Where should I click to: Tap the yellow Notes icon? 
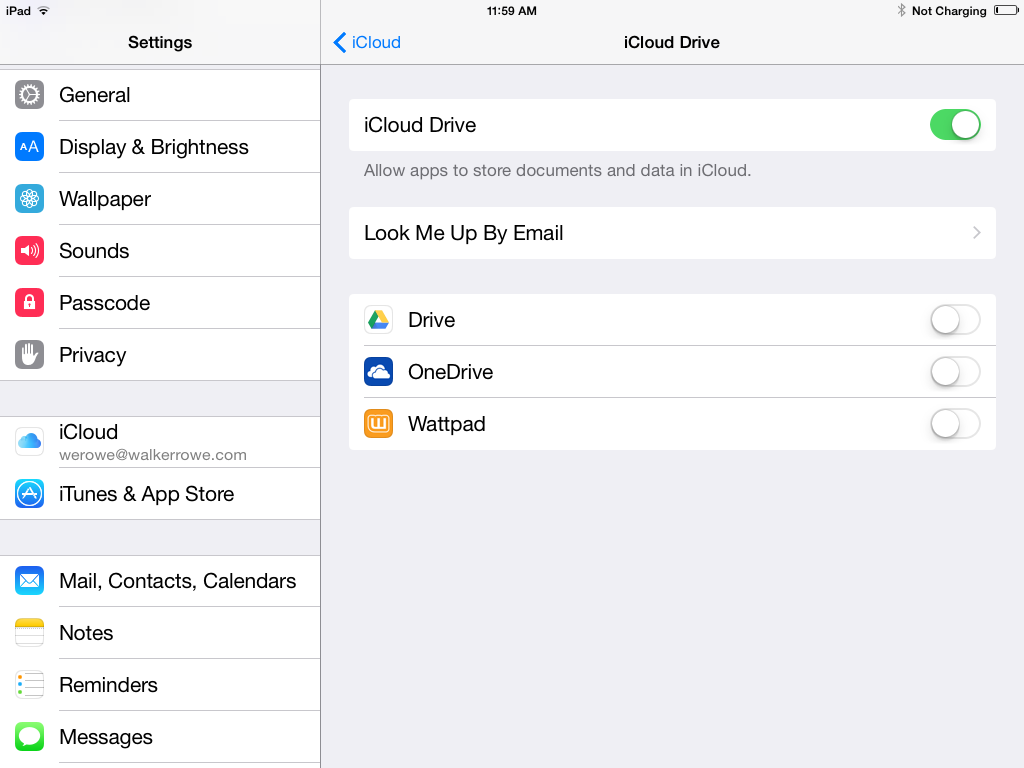tap(29, 632)
